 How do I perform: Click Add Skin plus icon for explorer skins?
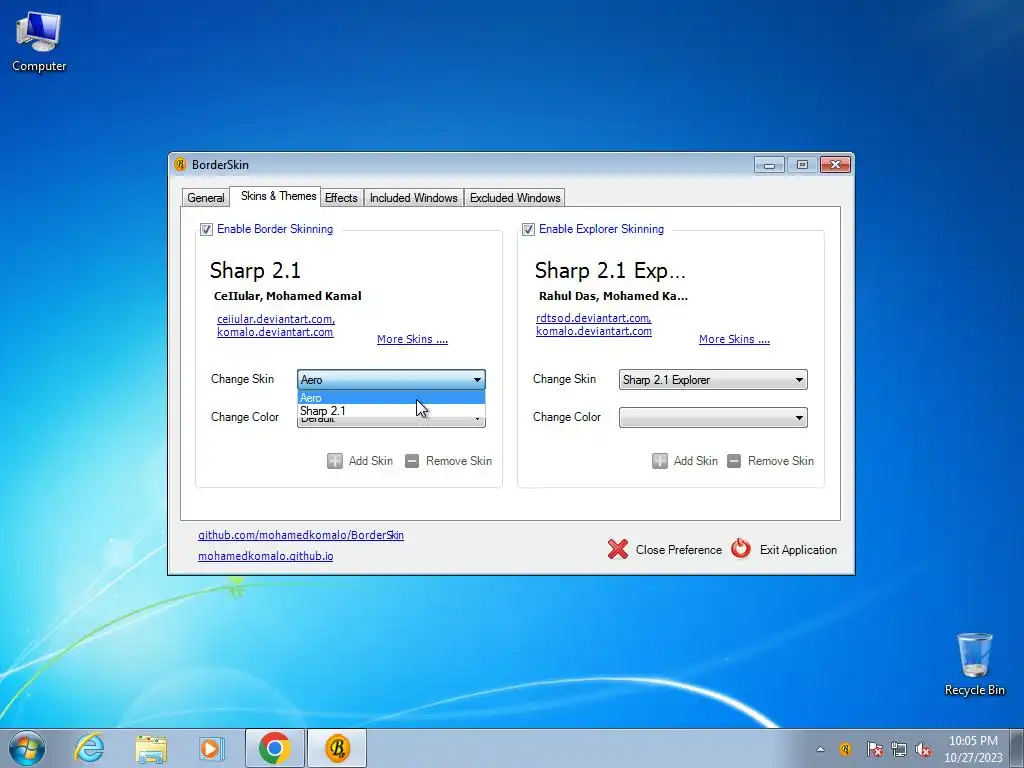pos(660,461)
